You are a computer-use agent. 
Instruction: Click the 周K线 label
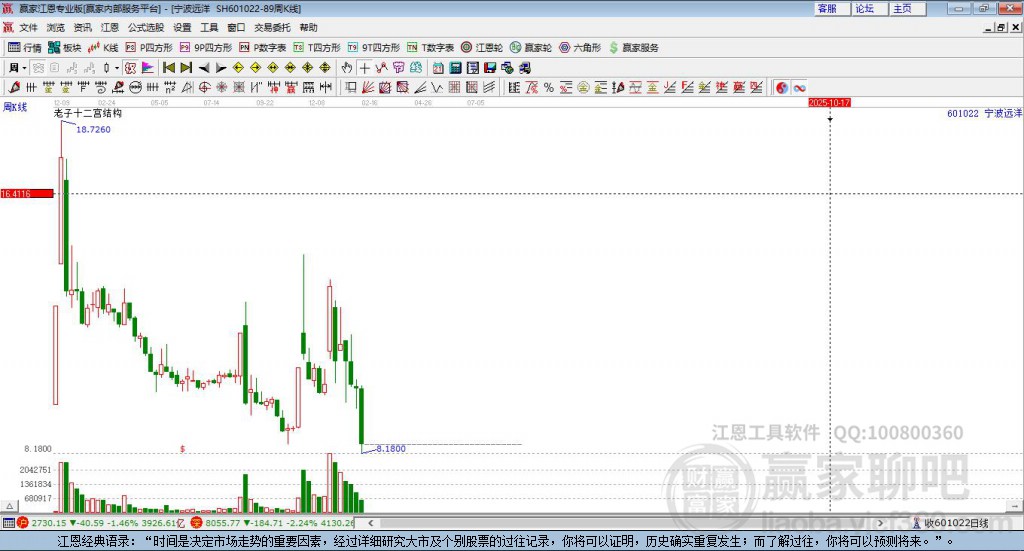(x=15, y=107)
